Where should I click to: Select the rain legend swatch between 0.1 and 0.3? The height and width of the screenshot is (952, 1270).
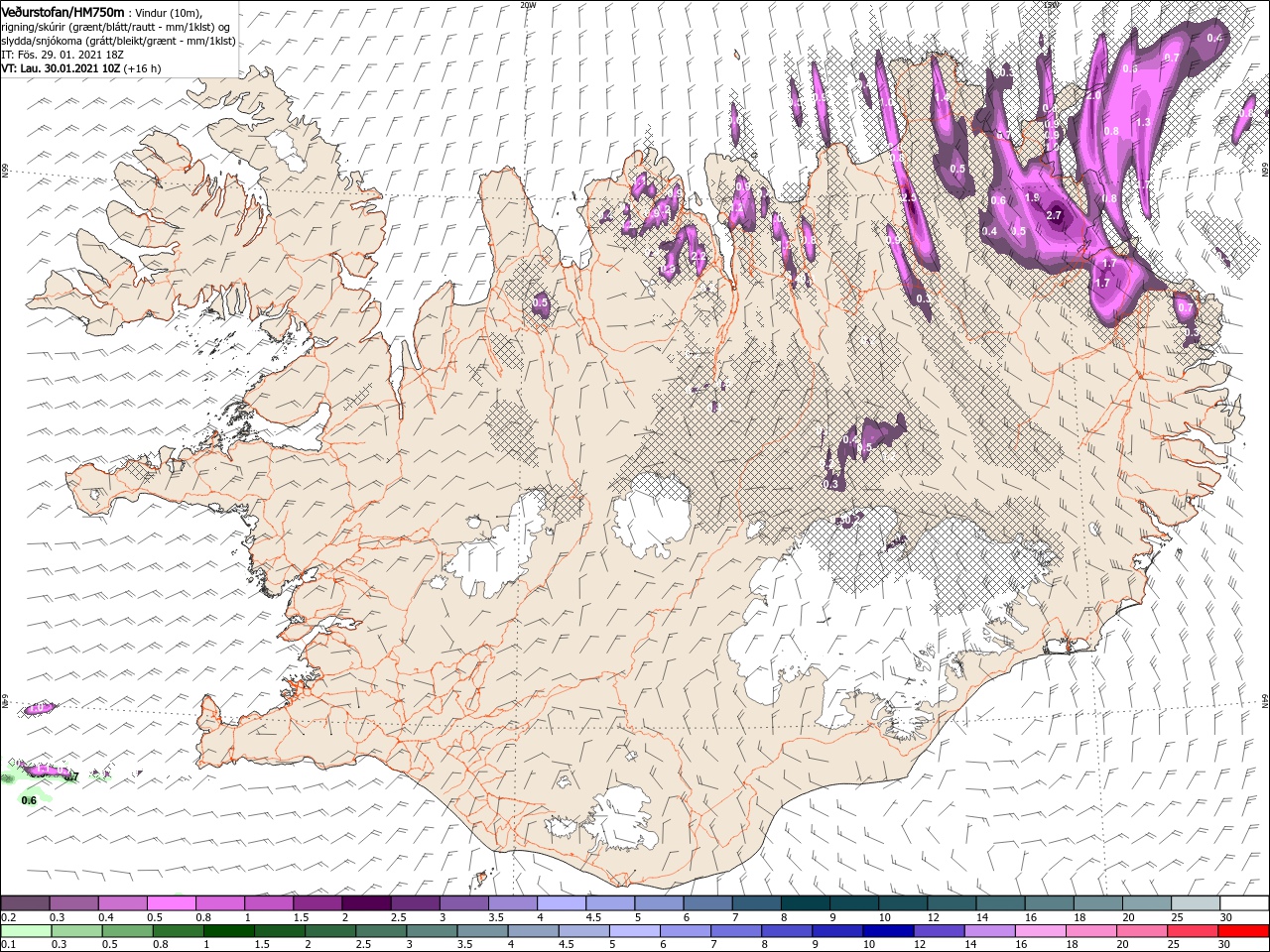tap(26, 931)
